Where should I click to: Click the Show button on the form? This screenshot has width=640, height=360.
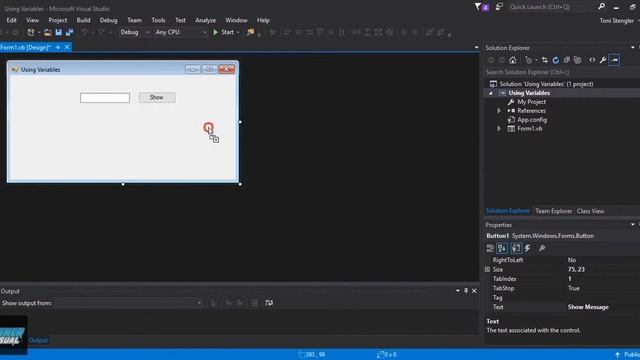click(157, 98)
